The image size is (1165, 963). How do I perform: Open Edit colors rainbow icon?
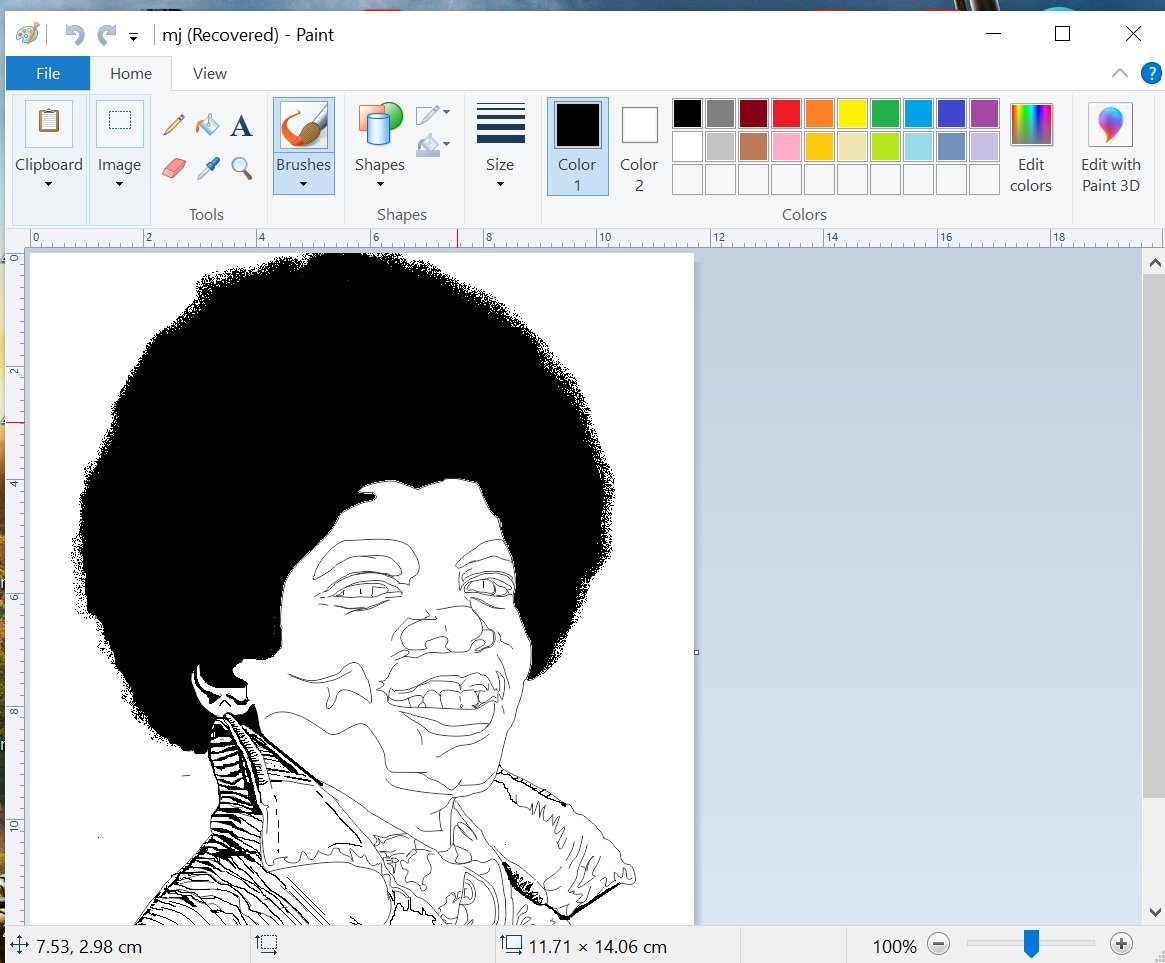click(1031, 124)
